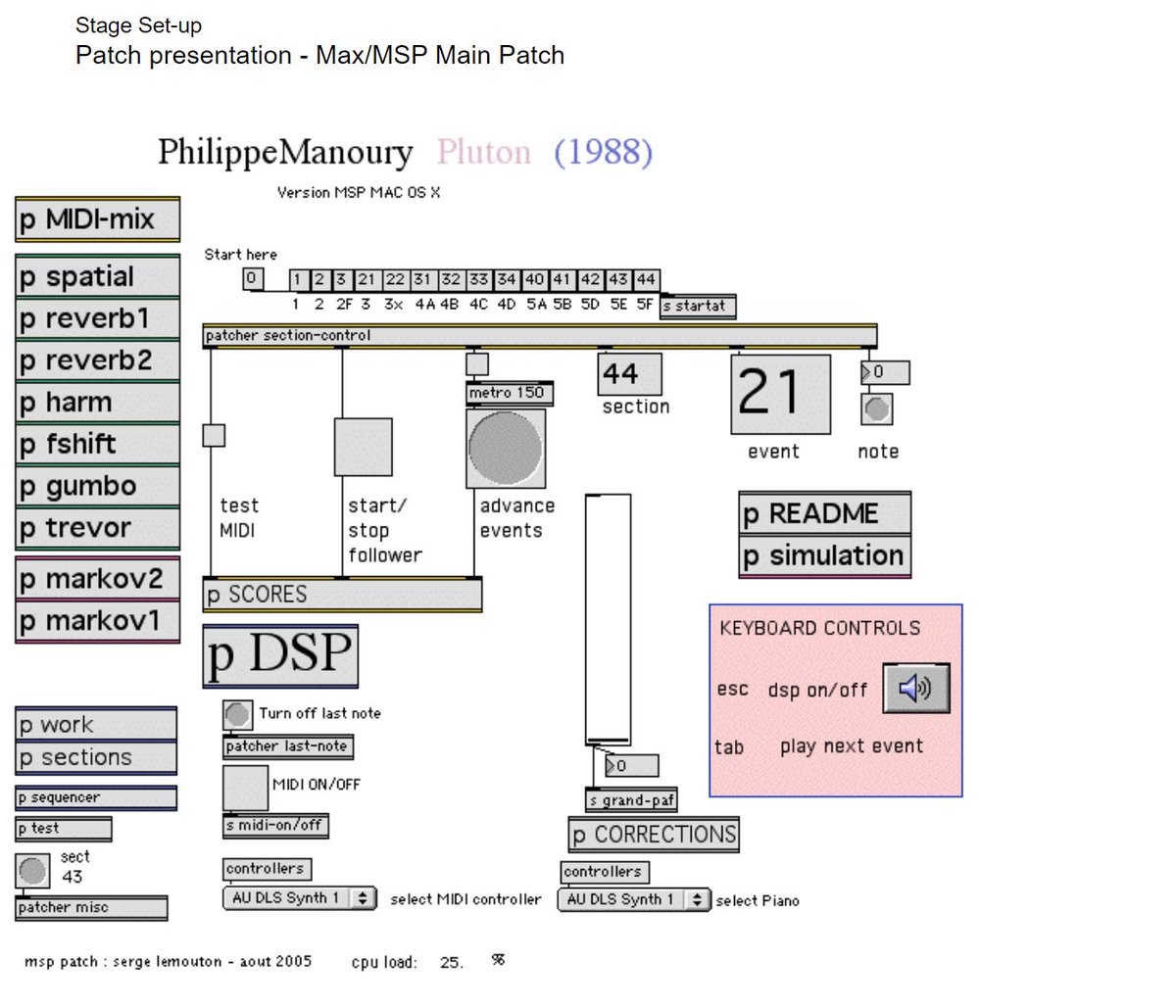Click the speaker icon to toggle dsp on/off

[915, 688]
